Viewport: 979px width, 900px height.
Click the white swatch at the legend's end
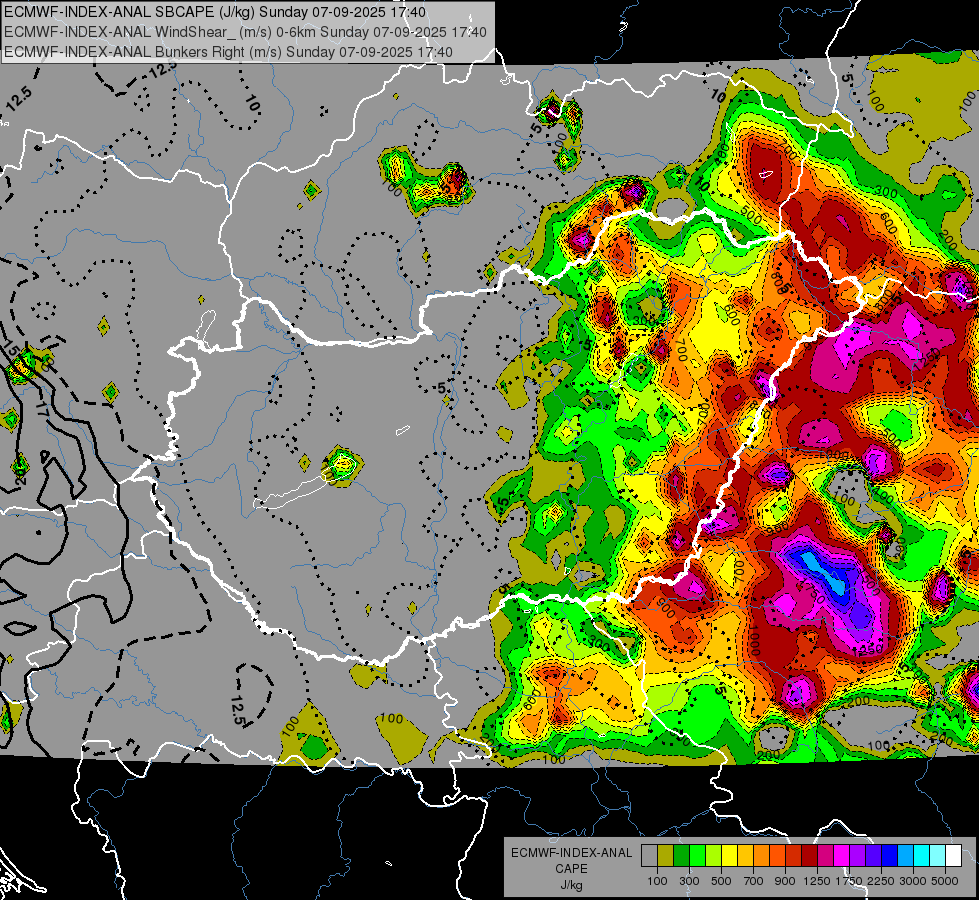pos(953,855)
